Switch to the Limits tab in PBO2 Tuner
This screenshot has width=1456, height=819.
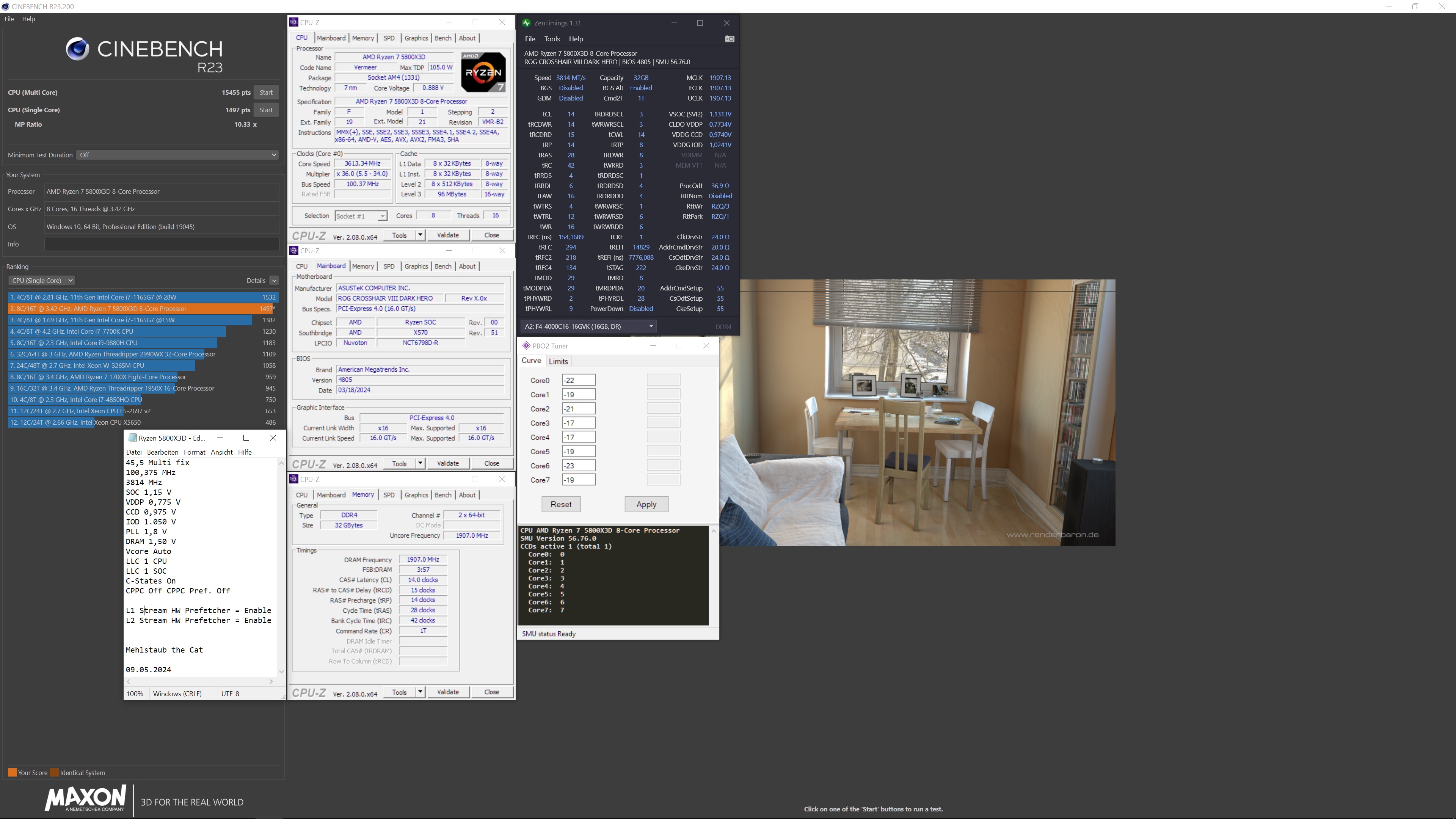click(x=558, y=362)
